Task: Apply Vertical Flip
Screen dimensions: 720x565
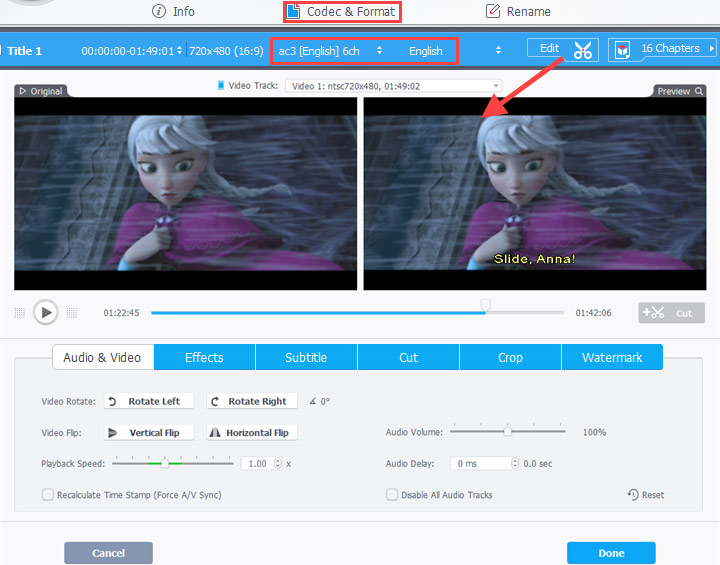Action: click(149, 433)
